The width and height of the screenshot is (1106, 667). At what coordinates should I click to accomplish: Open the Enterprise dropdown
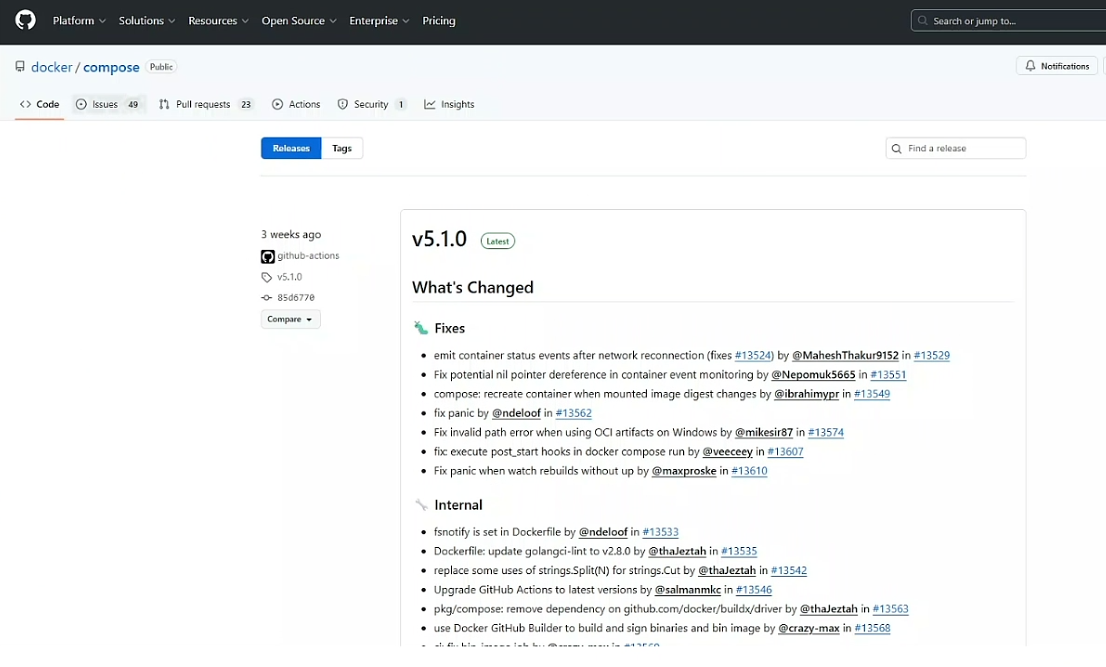coord(379,20)
